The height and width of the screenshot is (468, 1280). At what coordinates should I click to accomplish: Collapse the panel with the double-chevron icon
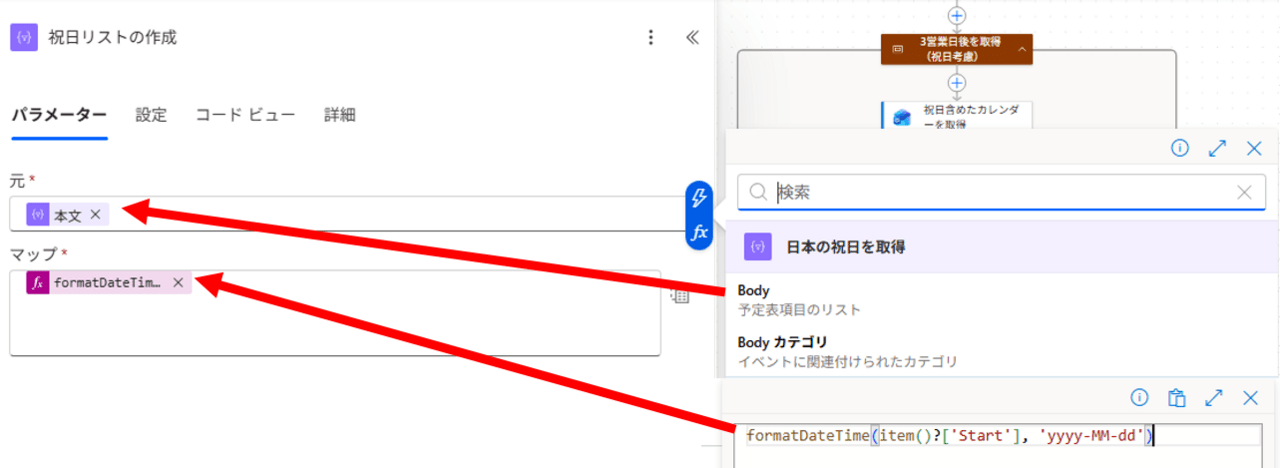692,38
